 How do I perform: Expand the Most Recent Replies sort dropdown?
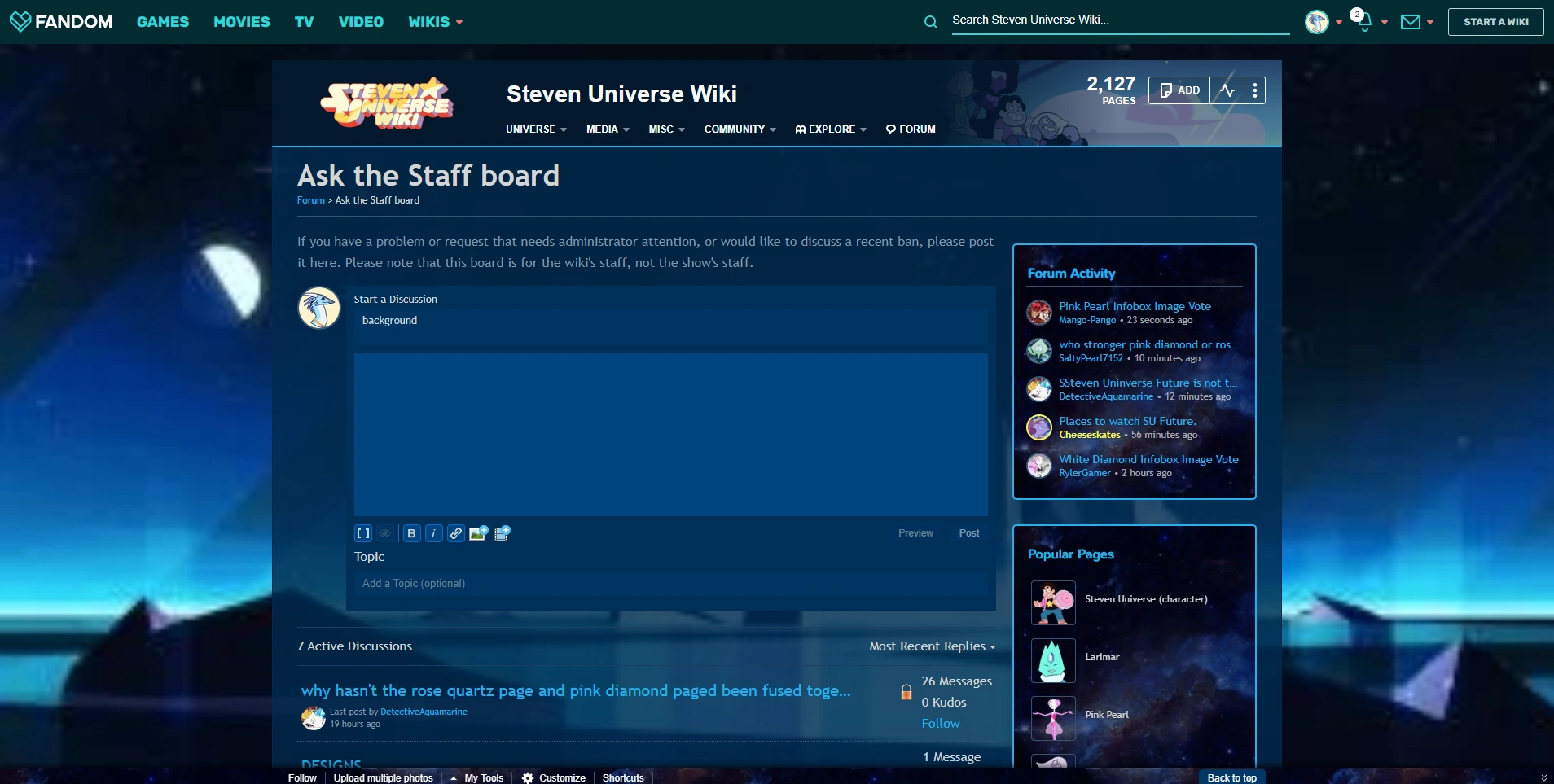[x=932, y=646]
